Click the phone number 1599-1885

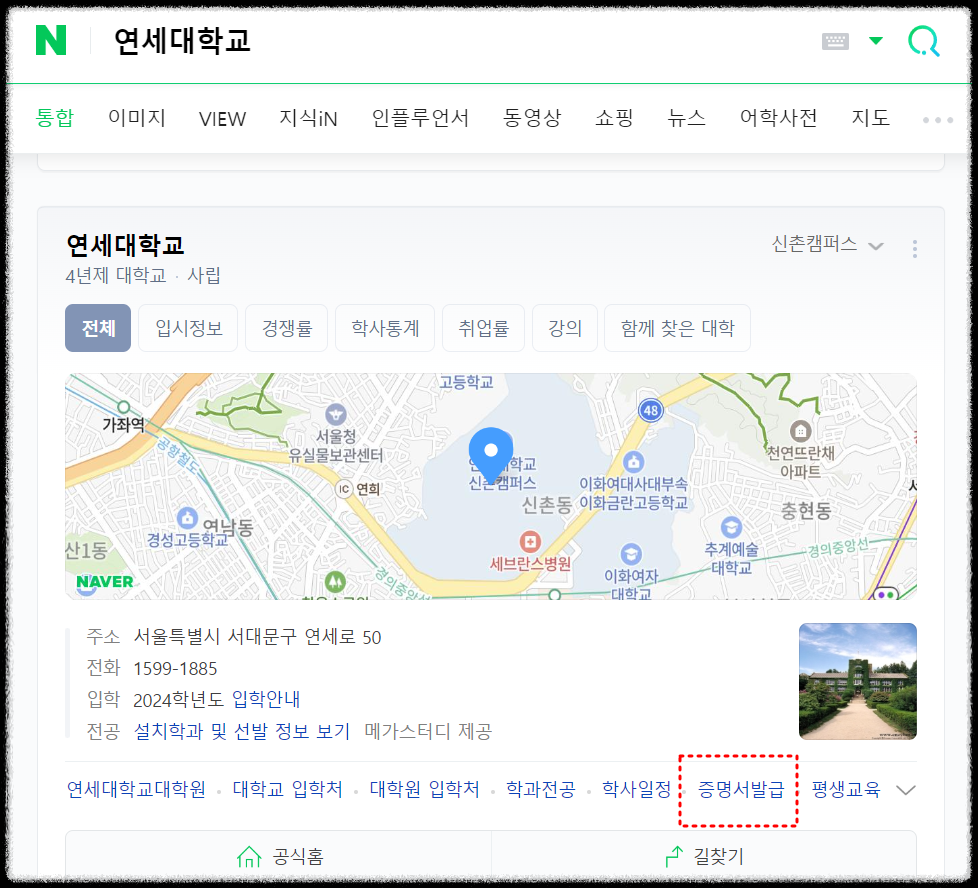coord(175,668)
